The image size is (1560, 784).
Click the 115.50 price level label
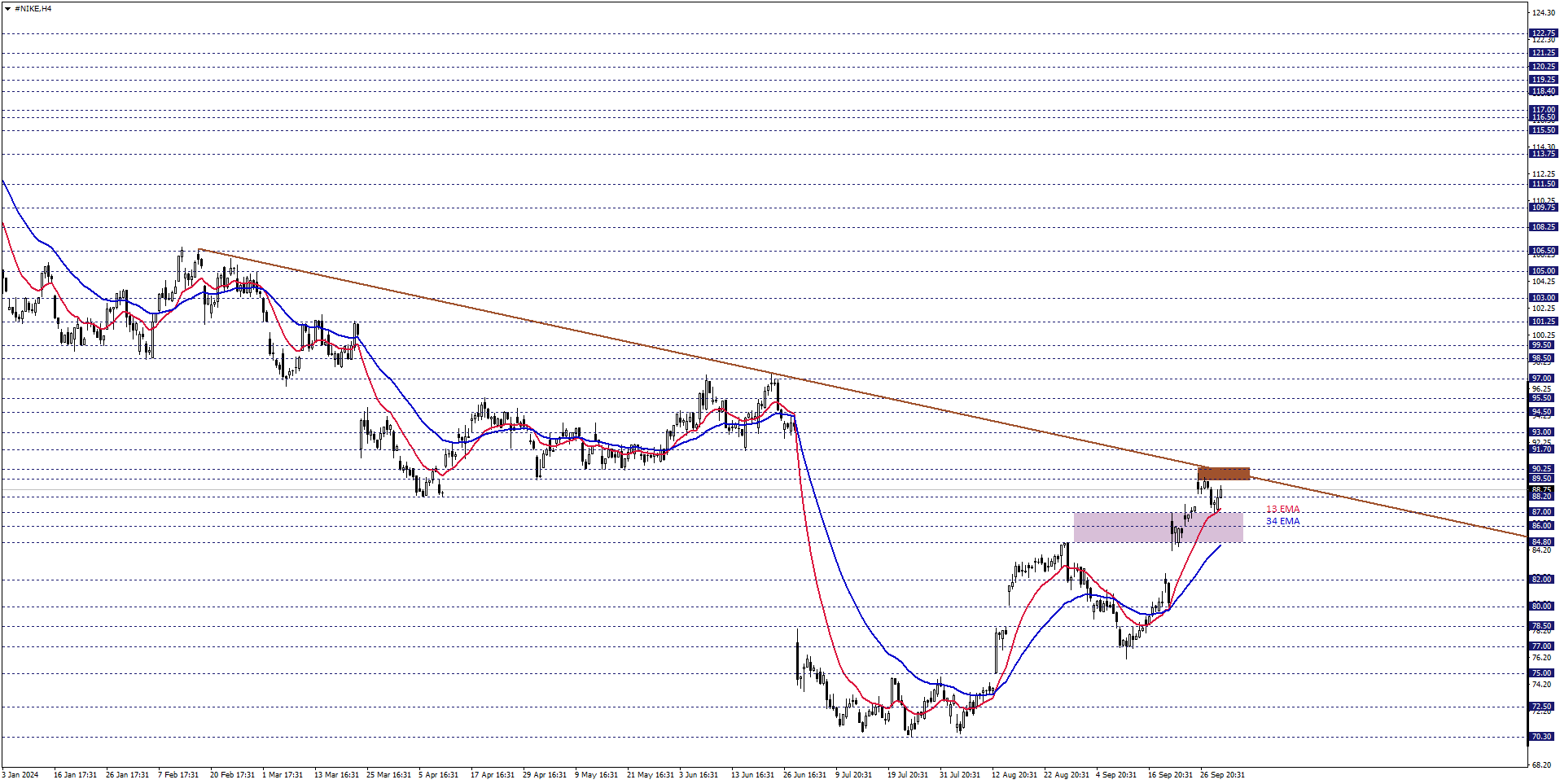[1543, 130]
